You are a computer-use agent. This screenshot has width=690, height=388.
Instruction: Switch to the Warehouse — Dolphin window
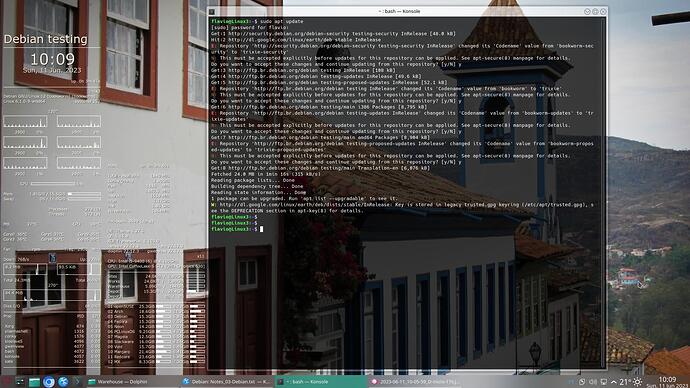coord(132,382)
